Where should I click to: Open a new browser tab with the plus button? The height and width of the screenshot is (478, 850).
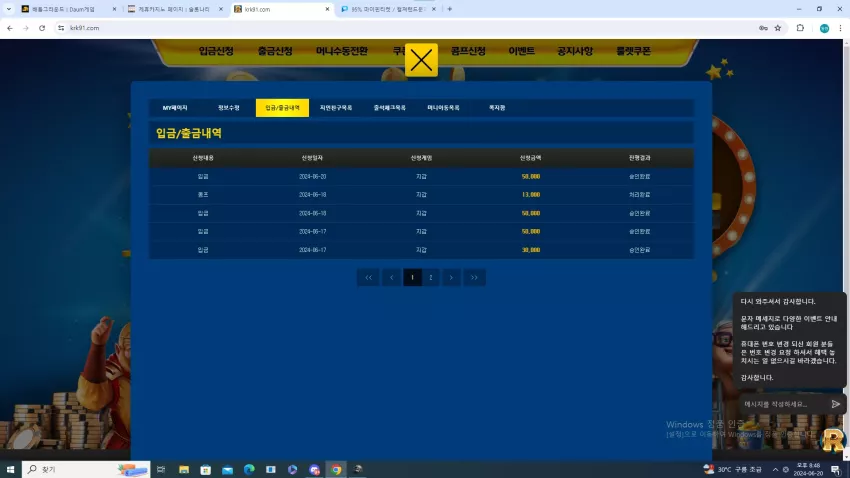449,9
